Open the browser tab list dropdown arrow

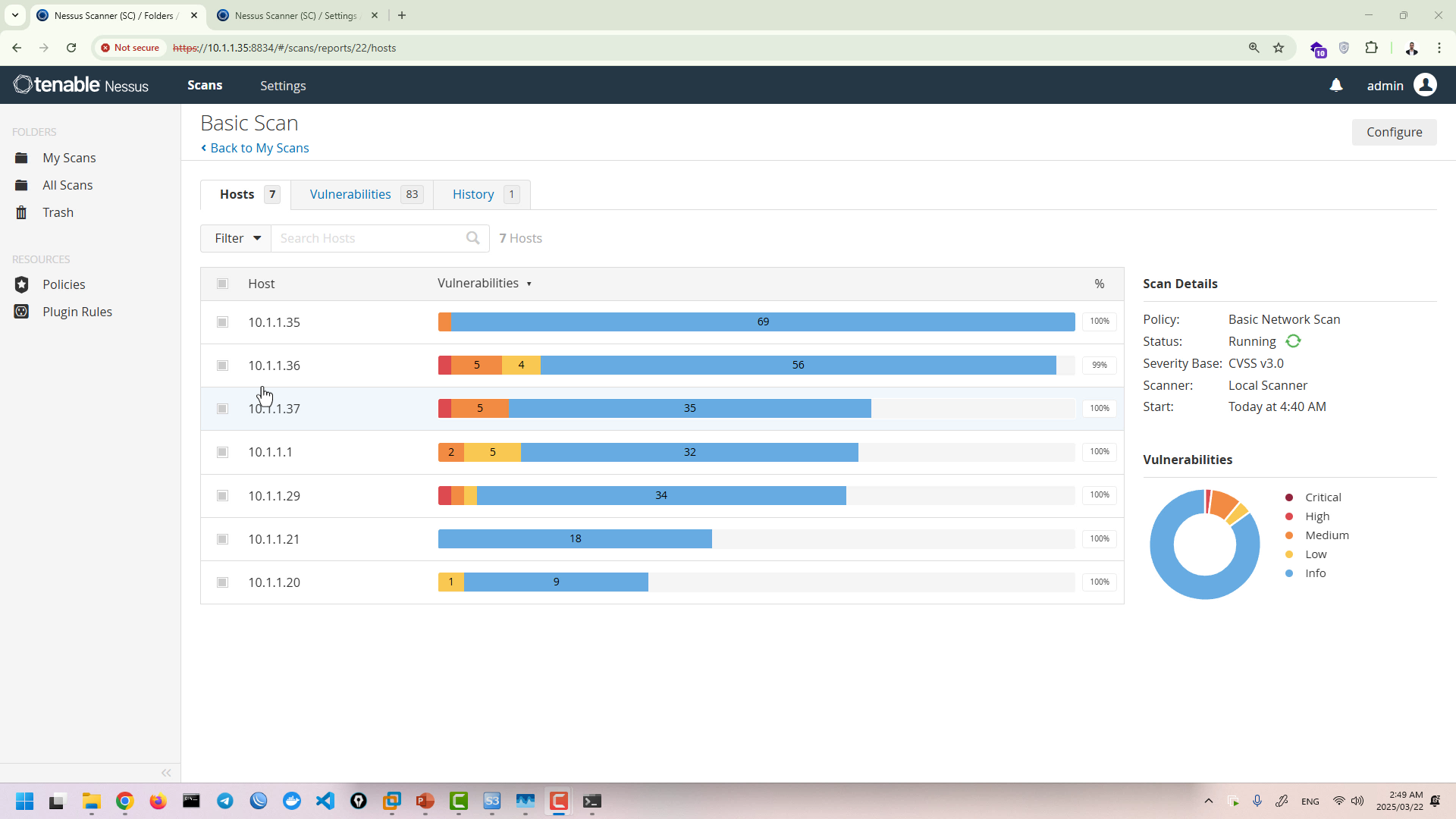[x=14, y=15]
